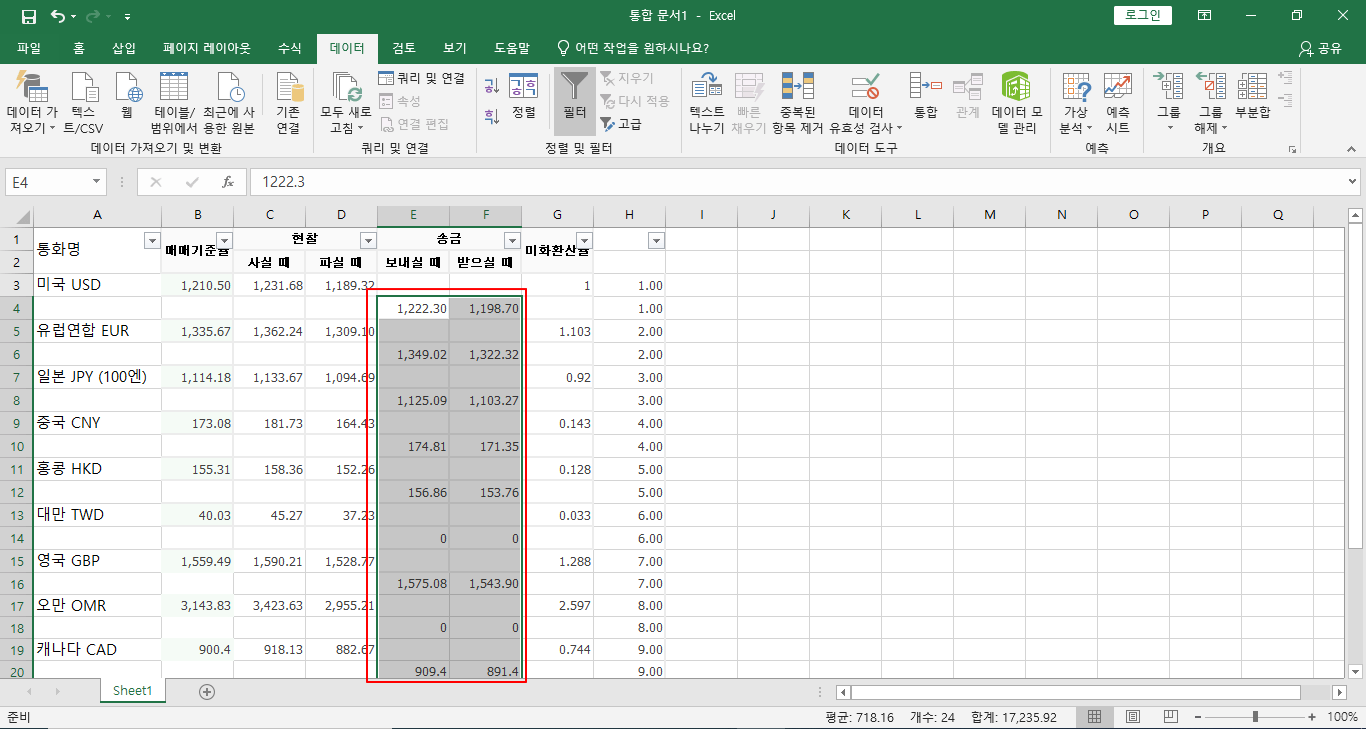The width and height of the screenshot is (1366, 729).
Task: Sort ascending with the top sort icon
Action: tap(492, 87)
